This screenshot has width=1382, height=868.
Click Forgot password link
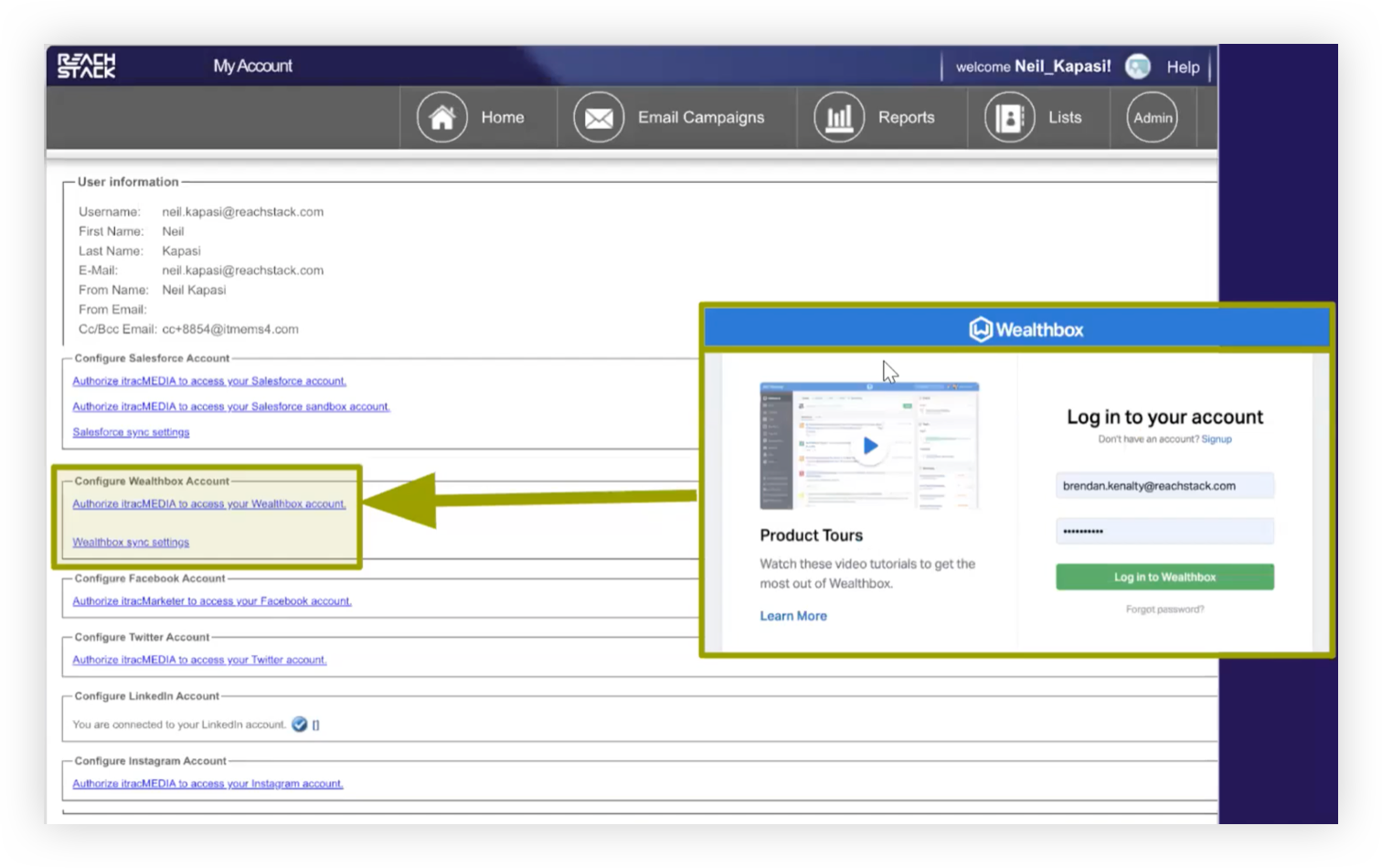[x=1164, y=609]
